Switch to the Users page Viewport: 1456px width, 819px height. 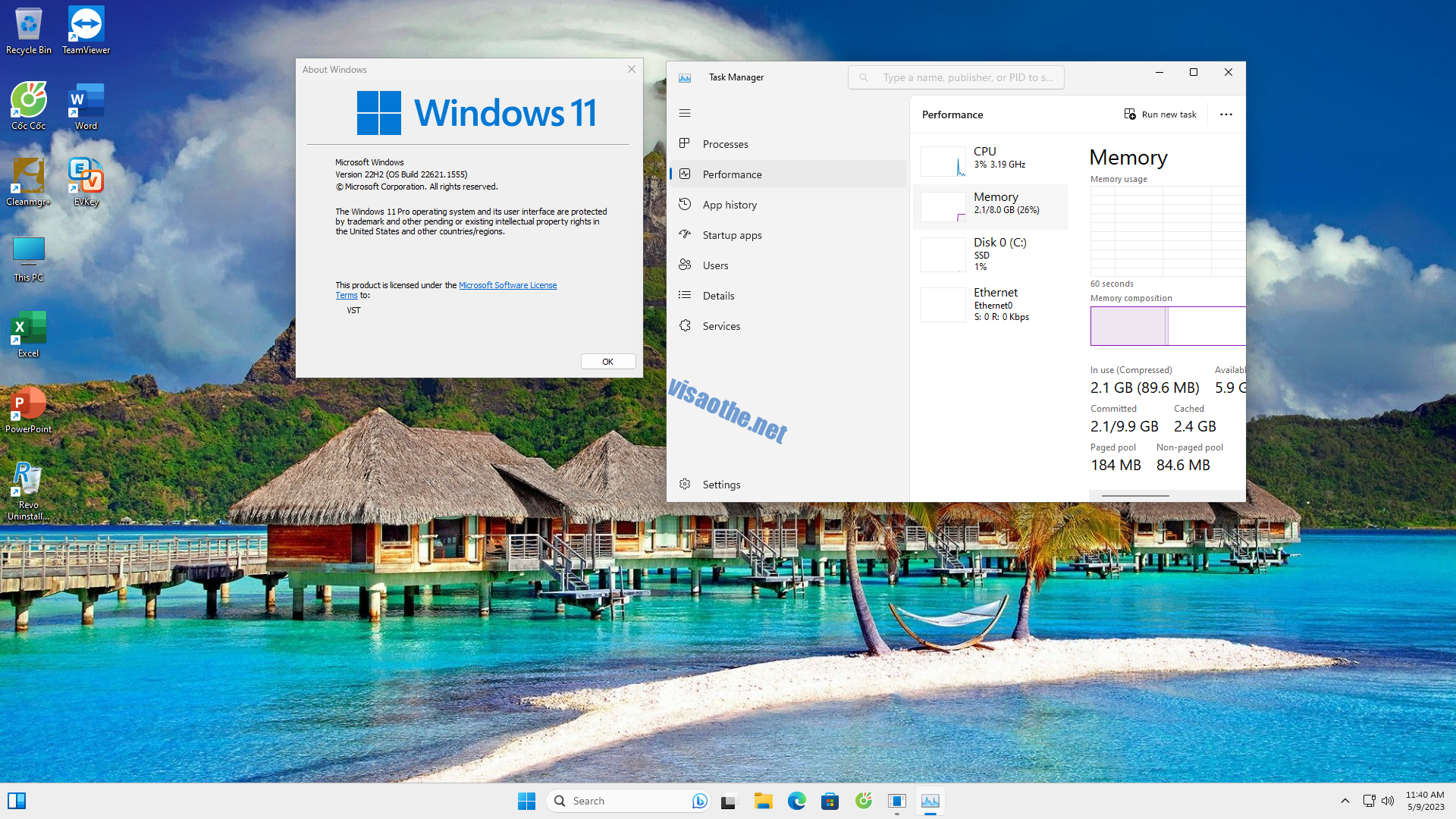788,265
